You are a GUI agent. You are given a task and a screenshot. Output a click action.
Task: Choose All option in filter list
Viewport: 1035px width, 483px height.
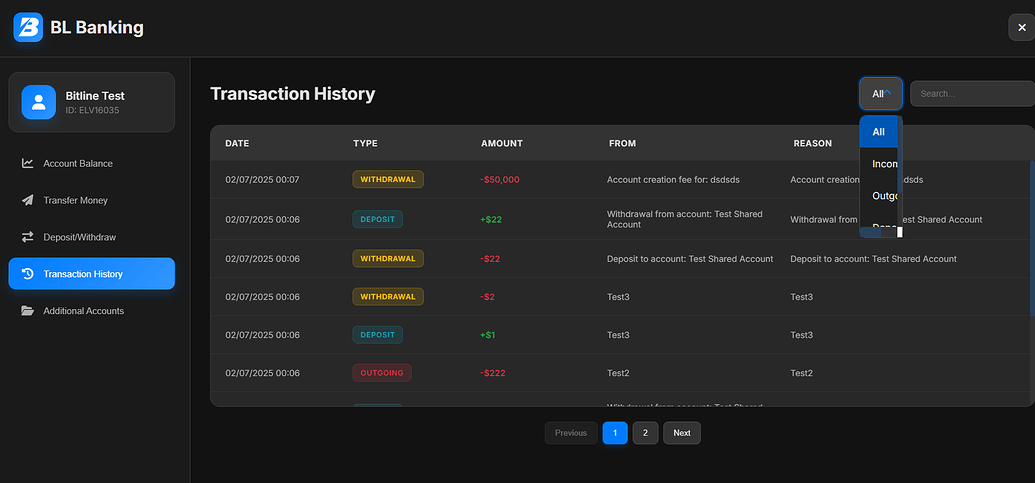click(x=878, y=132)
